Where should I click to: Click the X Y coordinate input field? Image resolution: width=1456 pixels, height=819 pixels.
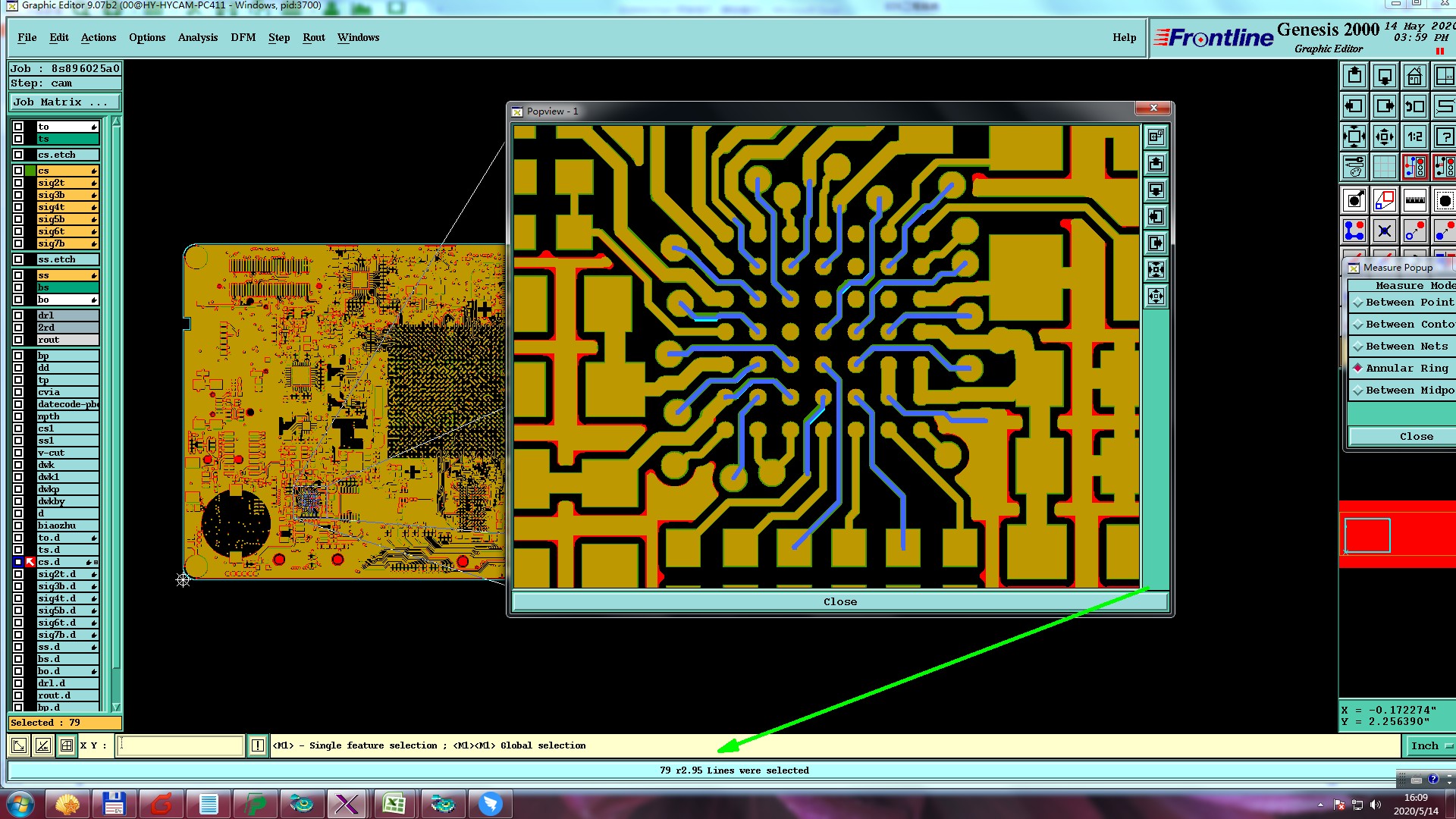[180, 746]
